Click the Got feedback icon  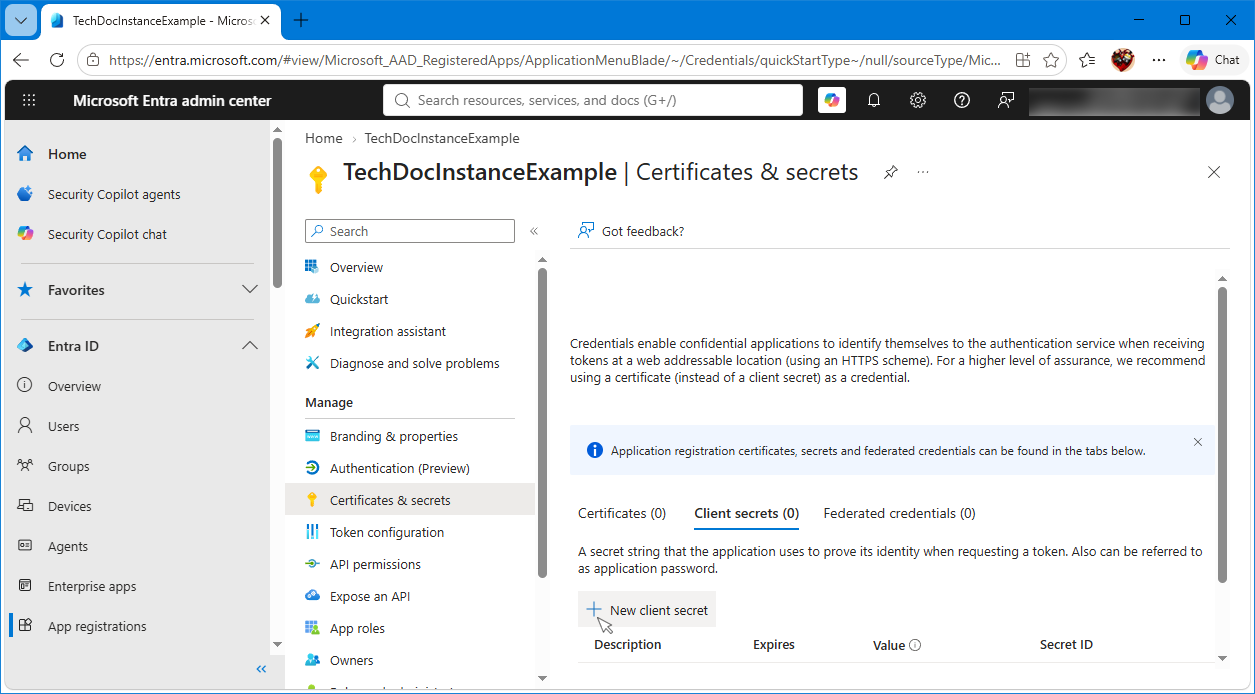(586, 231)
